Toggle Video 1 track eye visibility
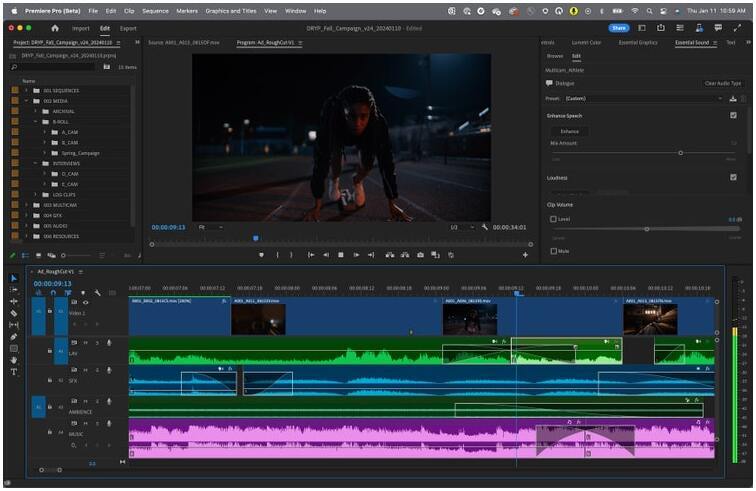The width and height of the screenshot is (756, 491). 85,302
